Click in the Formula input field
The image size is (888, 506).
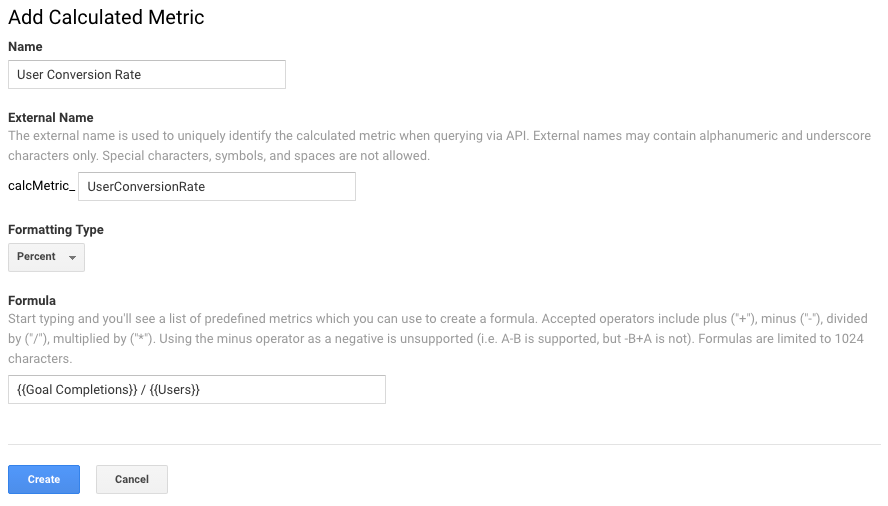197,389
